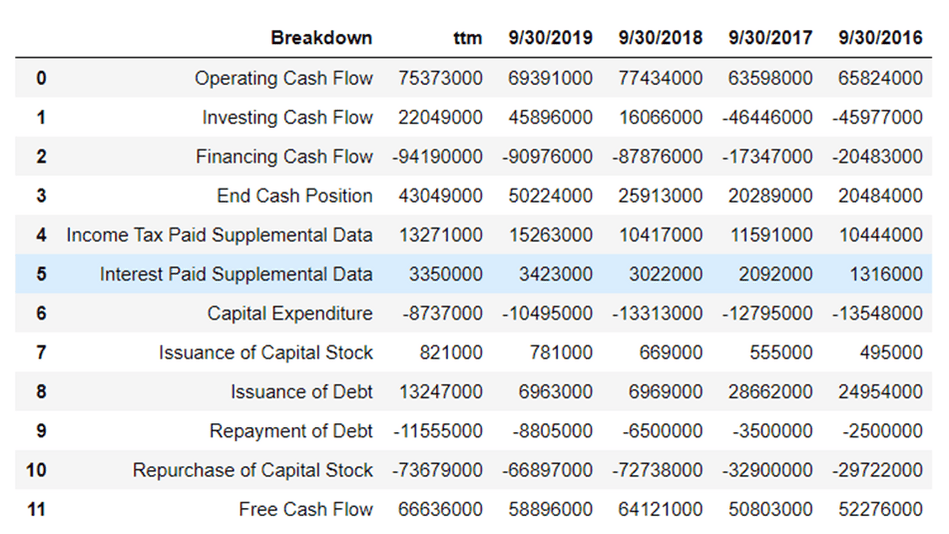Image resolution: width=949 pixels, height=534 pixels.
Task: Click Income Tax Paid Supplemental Data label
Action: [219, 235]
